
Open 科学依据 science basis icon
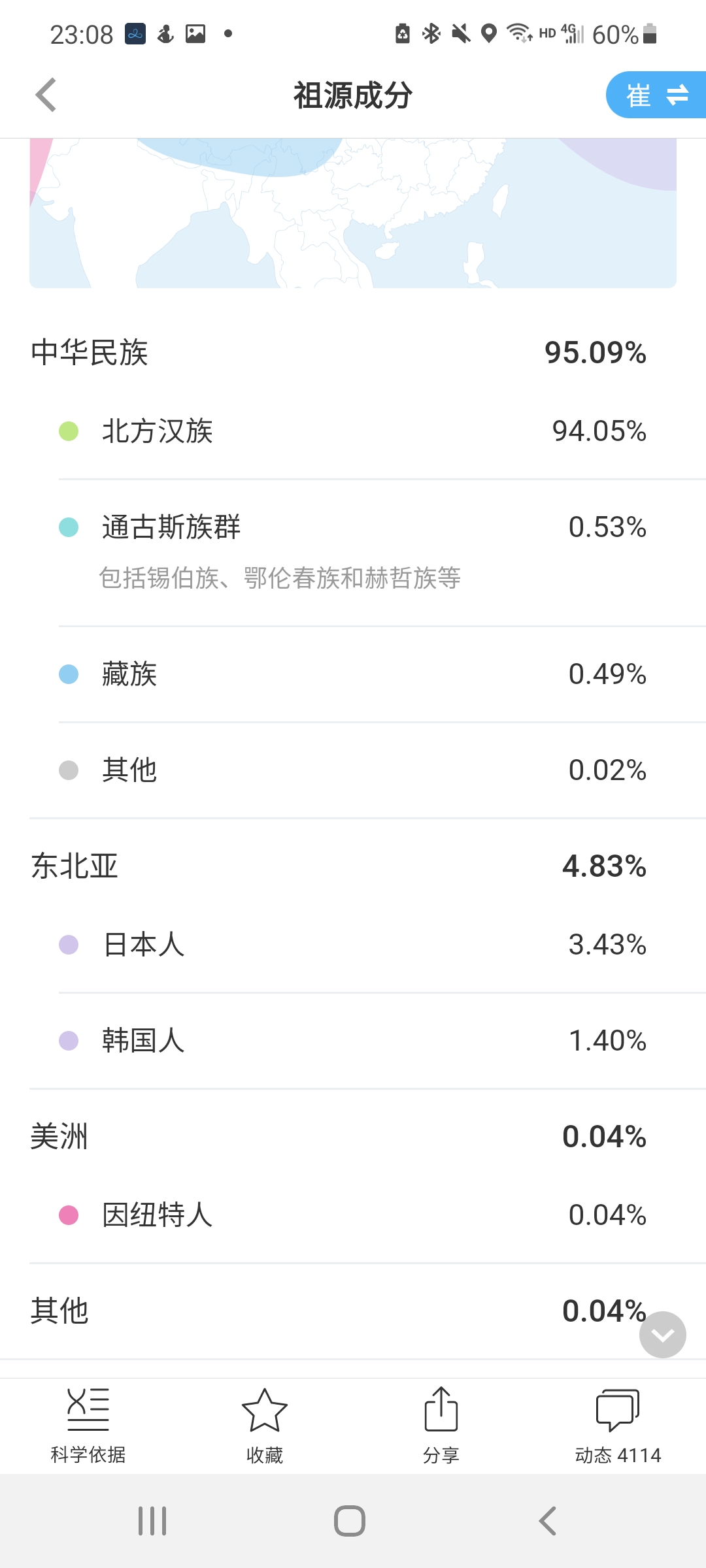[x=88, y=1426]
